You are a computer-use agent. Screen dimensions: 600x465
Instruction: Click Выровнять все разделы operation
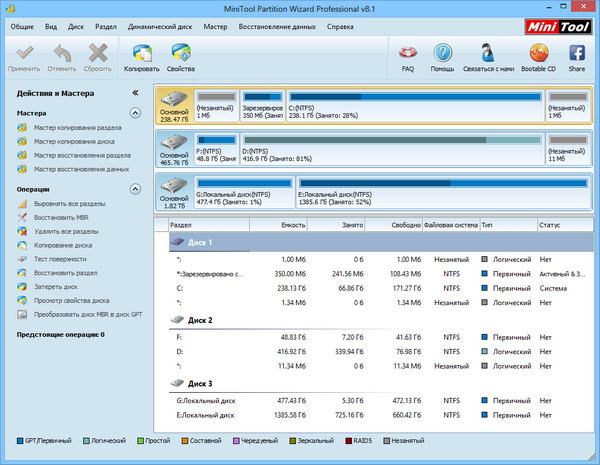pyautogui.click(x=70, y=204)
